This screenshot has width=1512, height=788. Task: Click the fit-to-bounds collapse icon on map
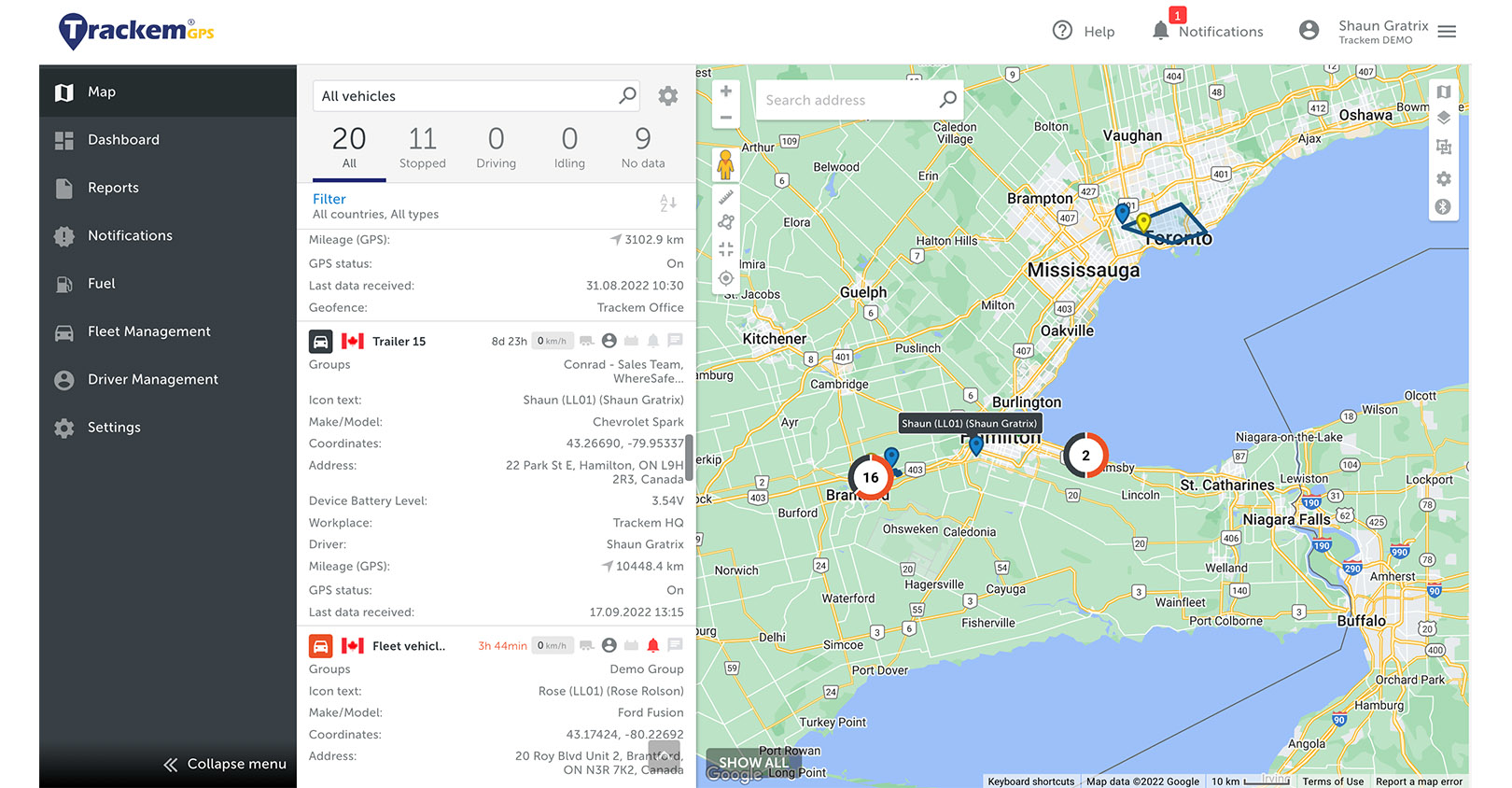click(726, 249)
